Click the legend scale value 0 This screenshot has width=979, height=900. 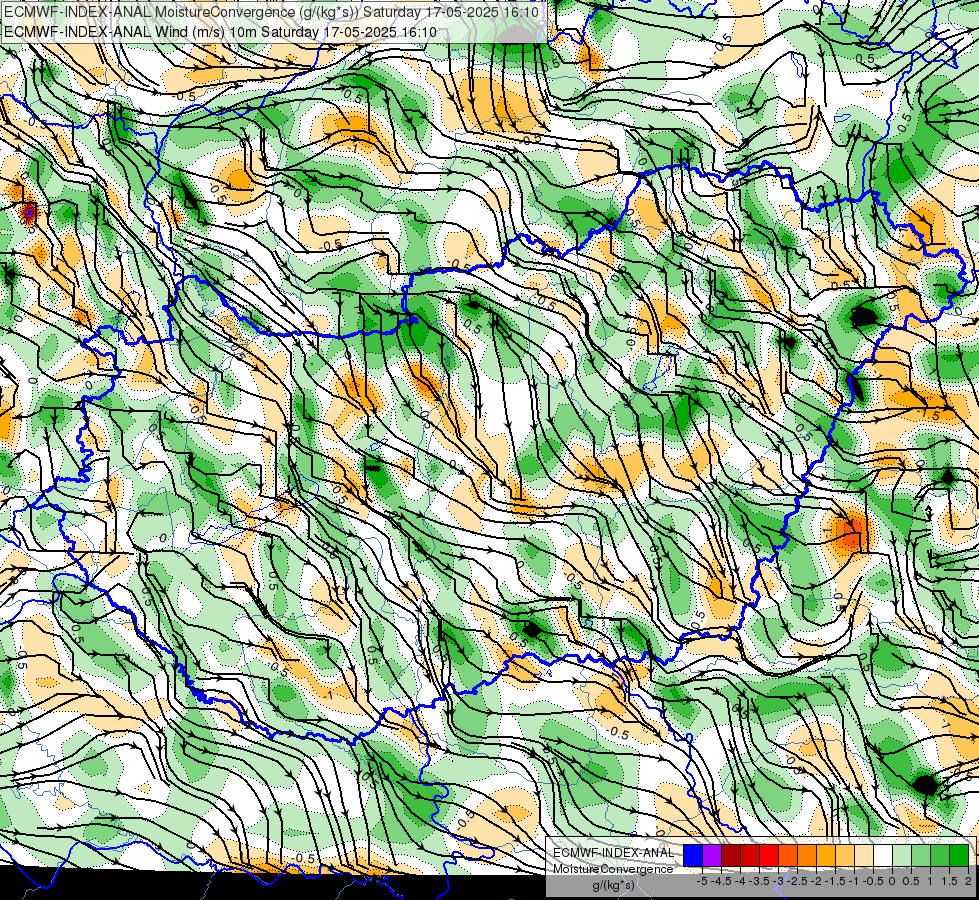(892, 881)
